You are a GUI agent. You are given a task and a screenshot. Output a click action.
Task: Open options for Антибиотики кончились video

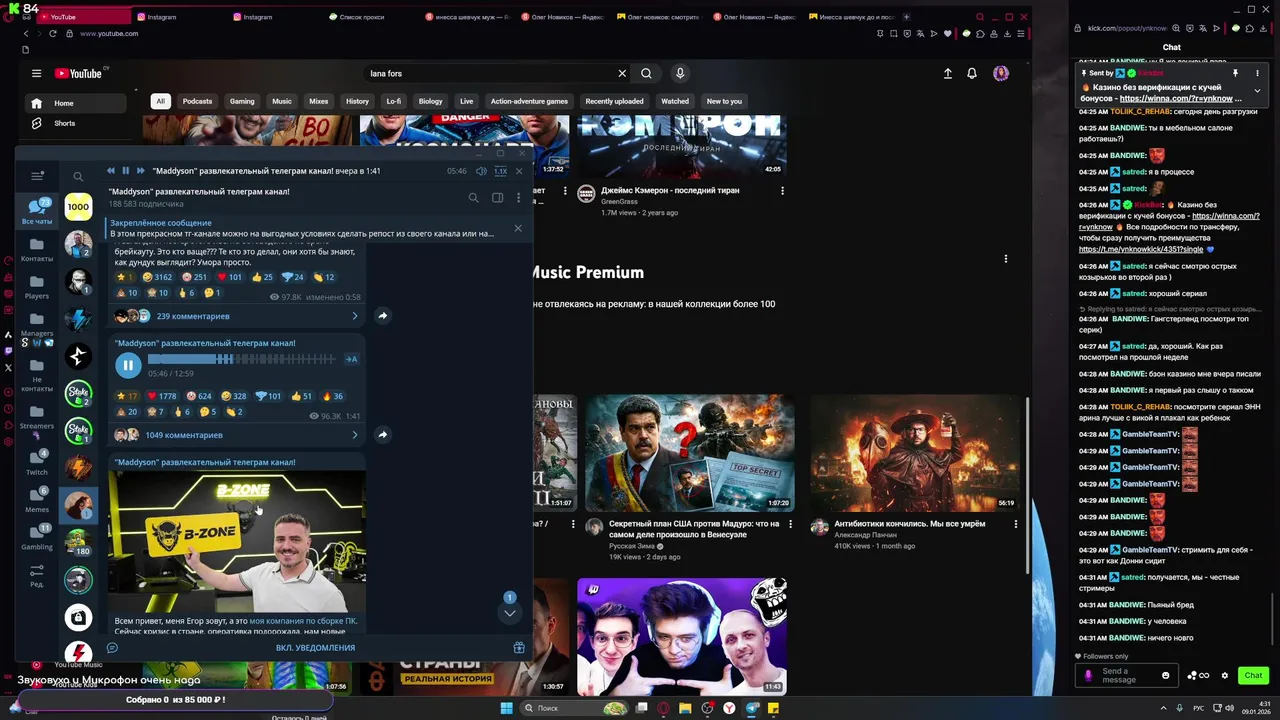coord(1016,524)
